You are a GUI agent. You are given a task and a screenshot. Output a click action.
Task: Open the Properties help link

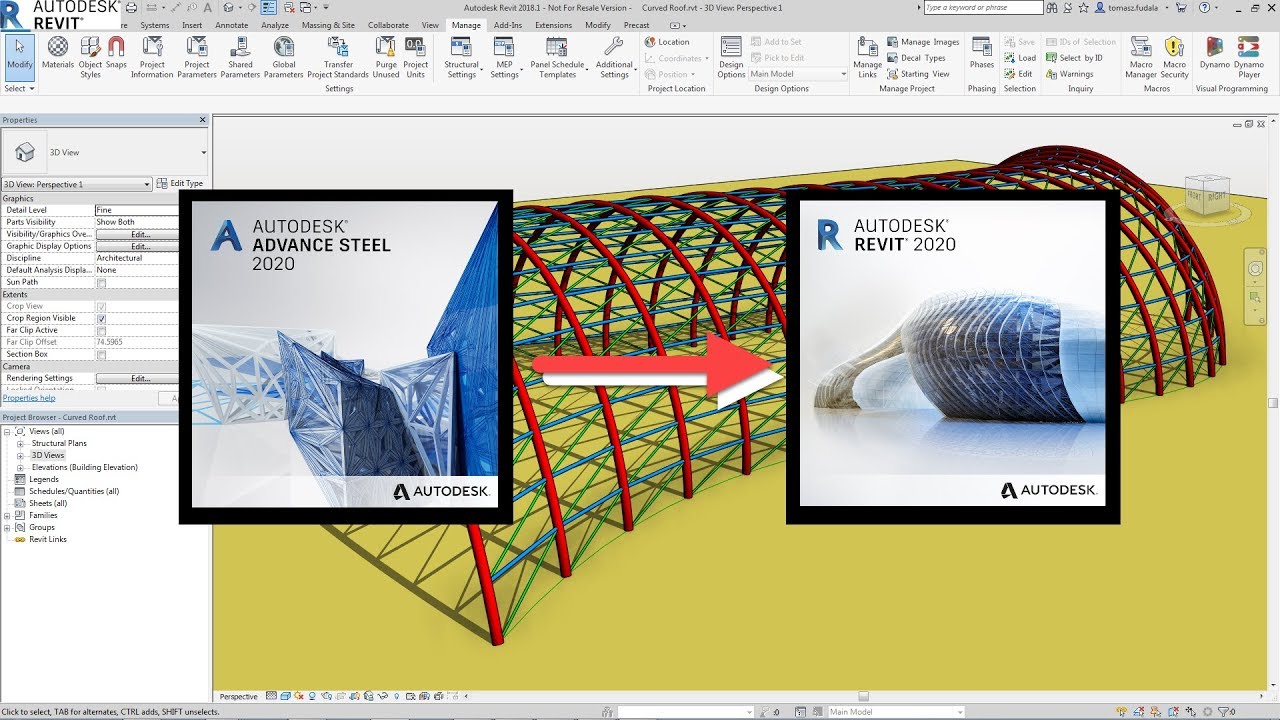[x=29, y=398]
